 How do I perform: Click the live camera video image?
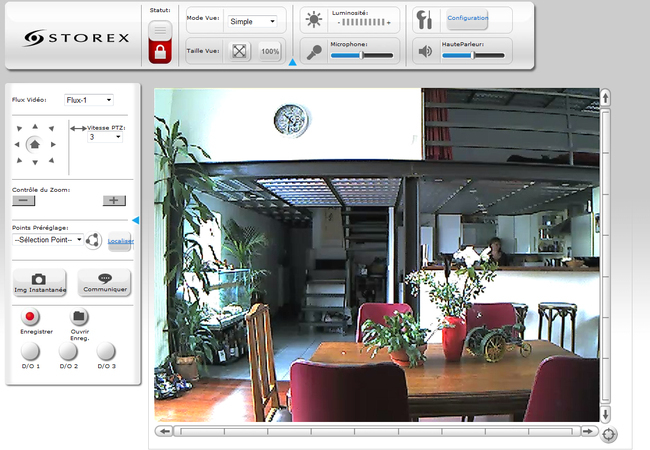pyautogui.click(x=377, y=255)
